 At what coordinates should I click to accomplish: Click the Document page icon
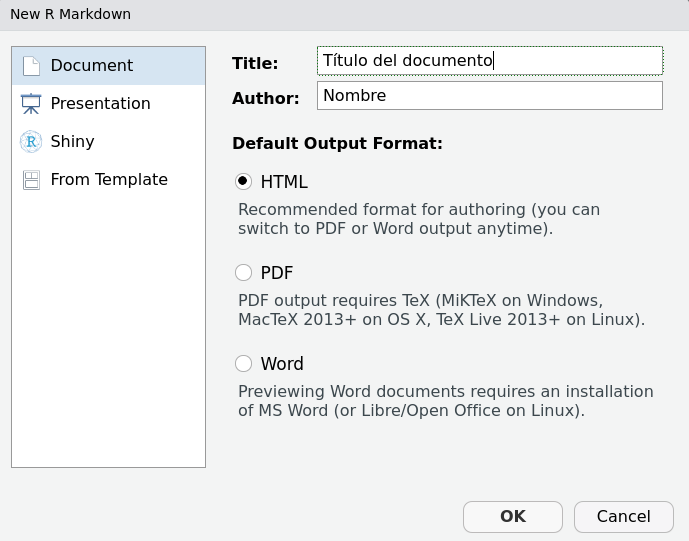(31, 66)
